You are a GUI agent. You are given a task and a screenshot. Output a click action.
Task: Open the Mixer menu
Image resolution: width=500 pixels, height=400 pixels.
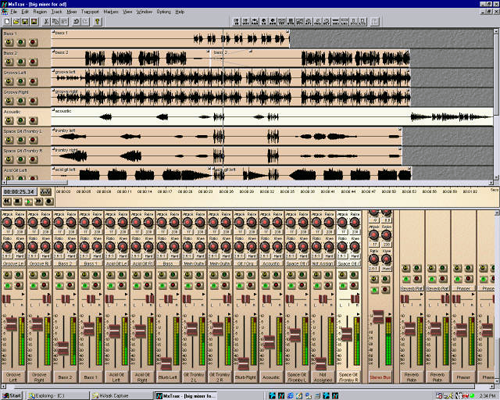click(72, 12)
